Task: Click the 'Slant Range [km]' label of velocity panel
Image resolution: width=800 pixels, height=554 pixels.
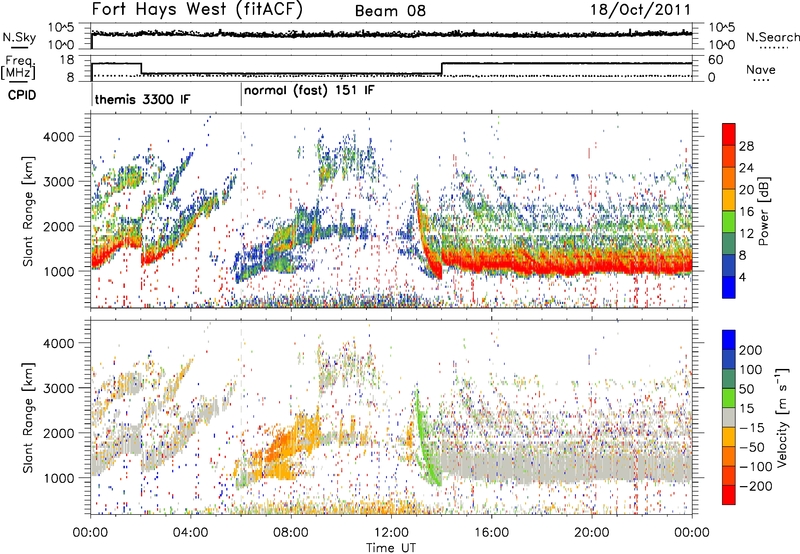Action: 28,418
